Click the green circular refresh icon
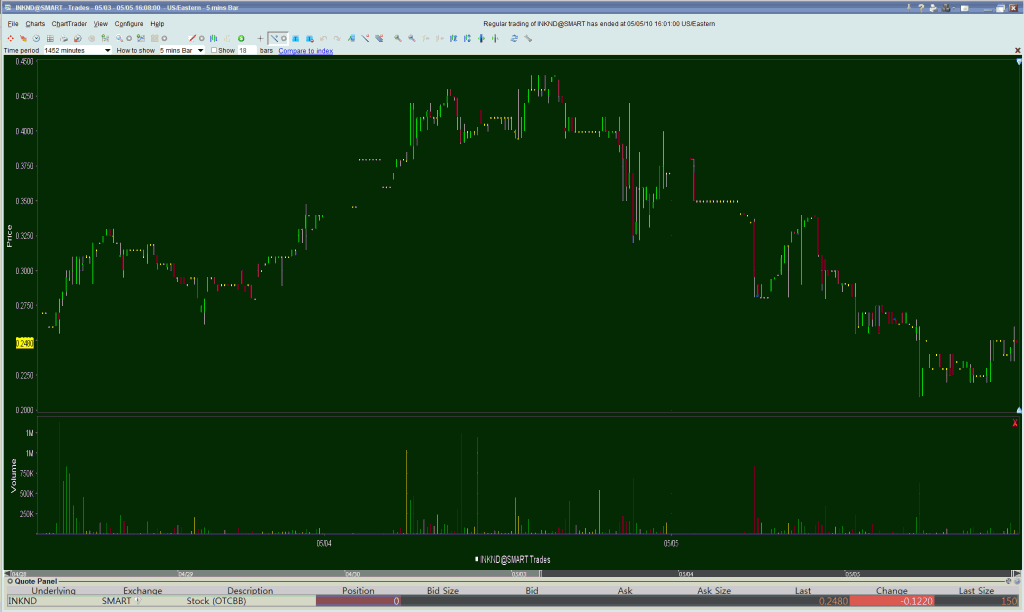Image resolution: width=1024 pixels, height=612 pixels. [x=241, y=38]
